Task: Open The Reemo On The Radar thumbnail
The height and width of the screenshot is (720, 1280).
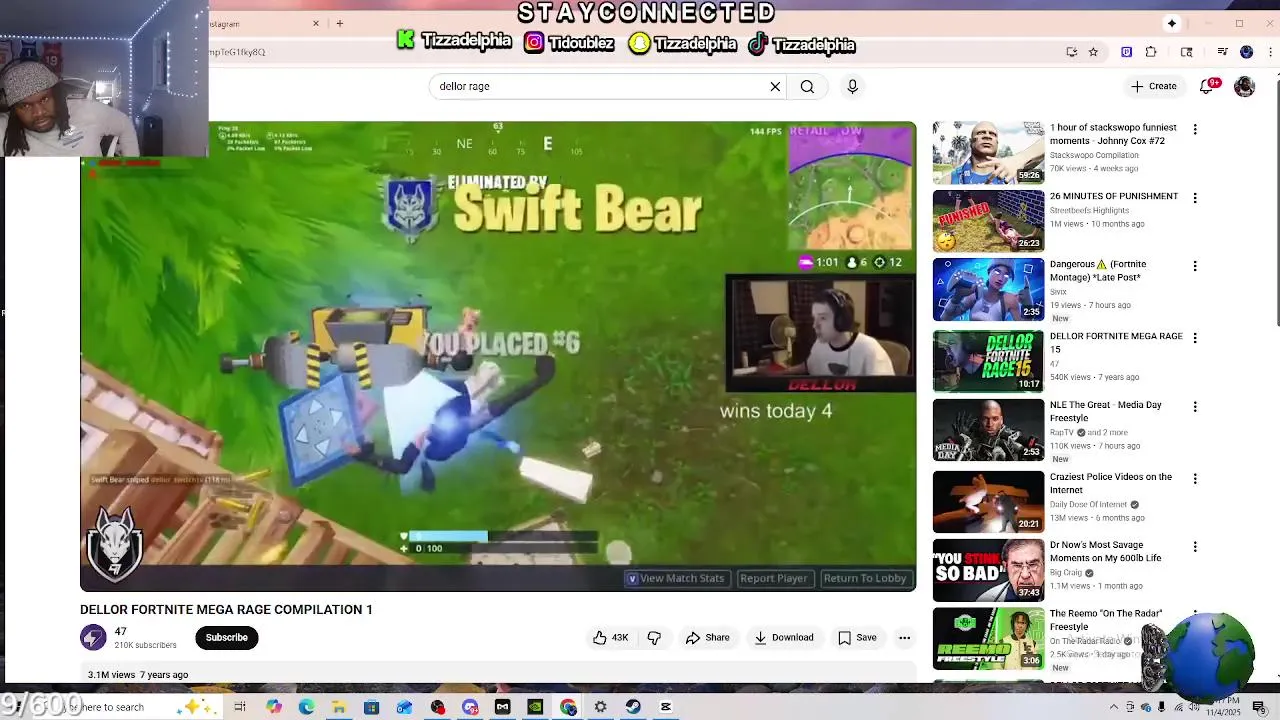Action: 988,638
